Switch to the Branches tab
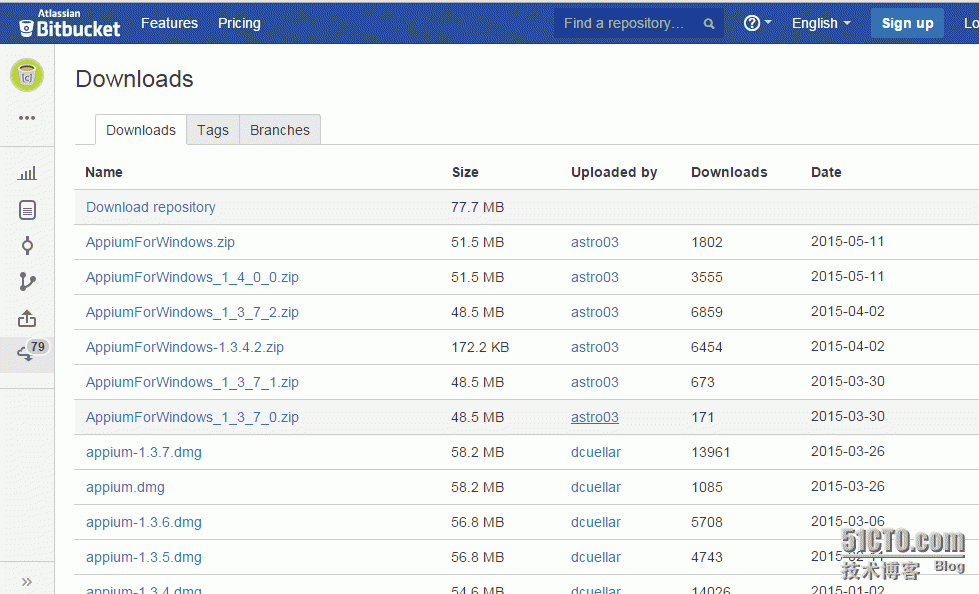Screen dimensions: 979x594 tap(280, 130)
